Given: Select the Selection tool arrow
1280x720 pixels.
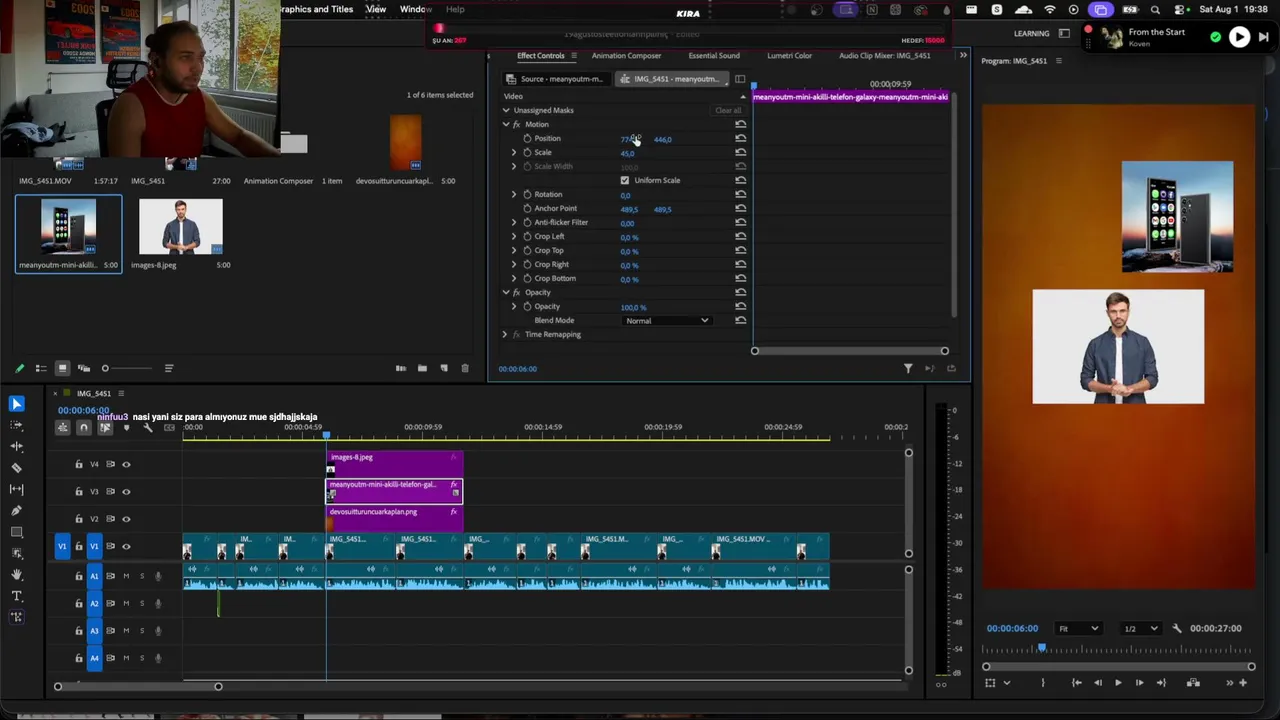Looking at the screenshot, I should [x=17, y=404].
